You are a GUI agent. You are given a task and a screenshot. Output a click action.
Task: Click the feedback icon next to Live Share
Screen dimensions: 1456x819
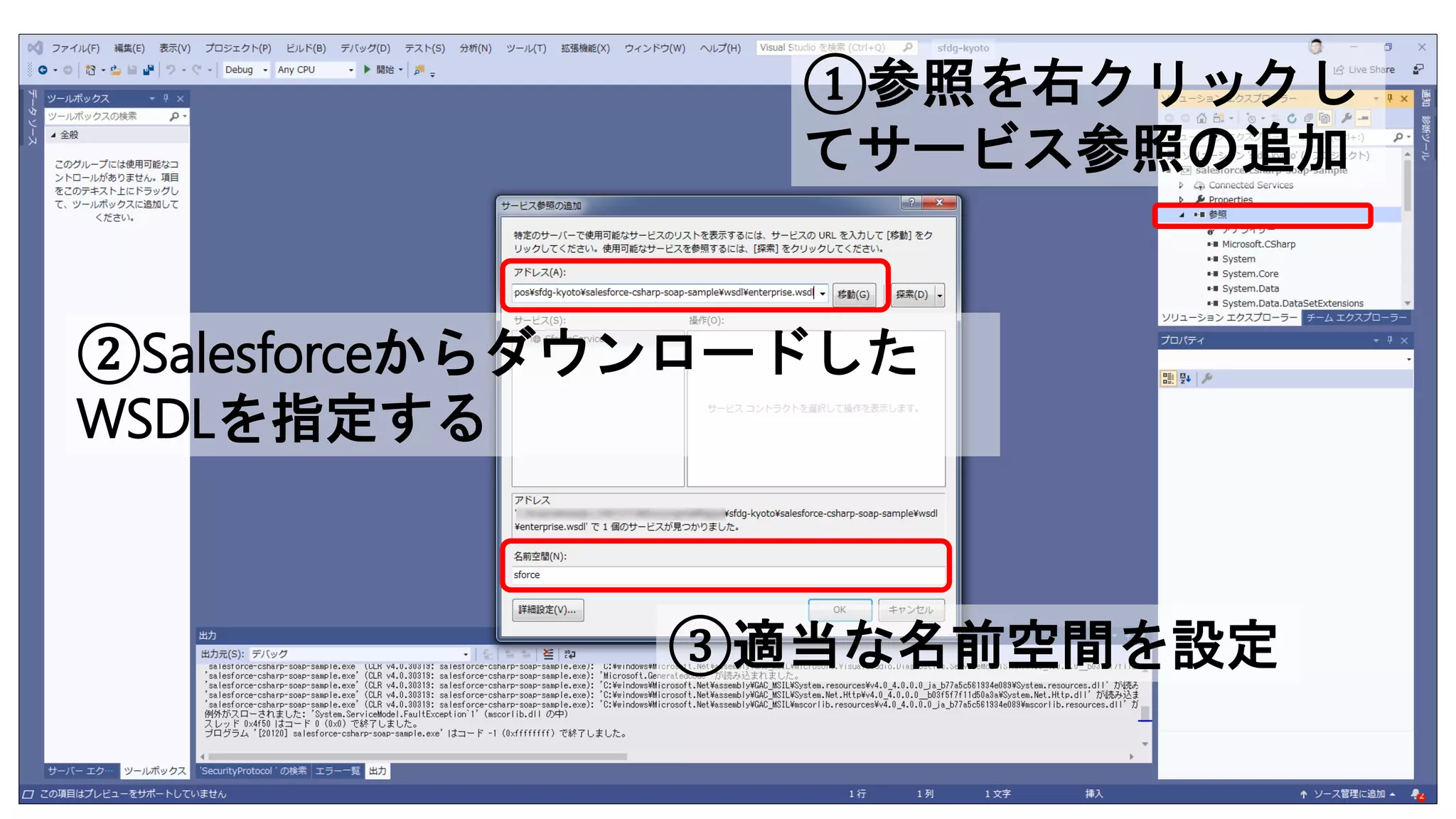pos(1418,70)
